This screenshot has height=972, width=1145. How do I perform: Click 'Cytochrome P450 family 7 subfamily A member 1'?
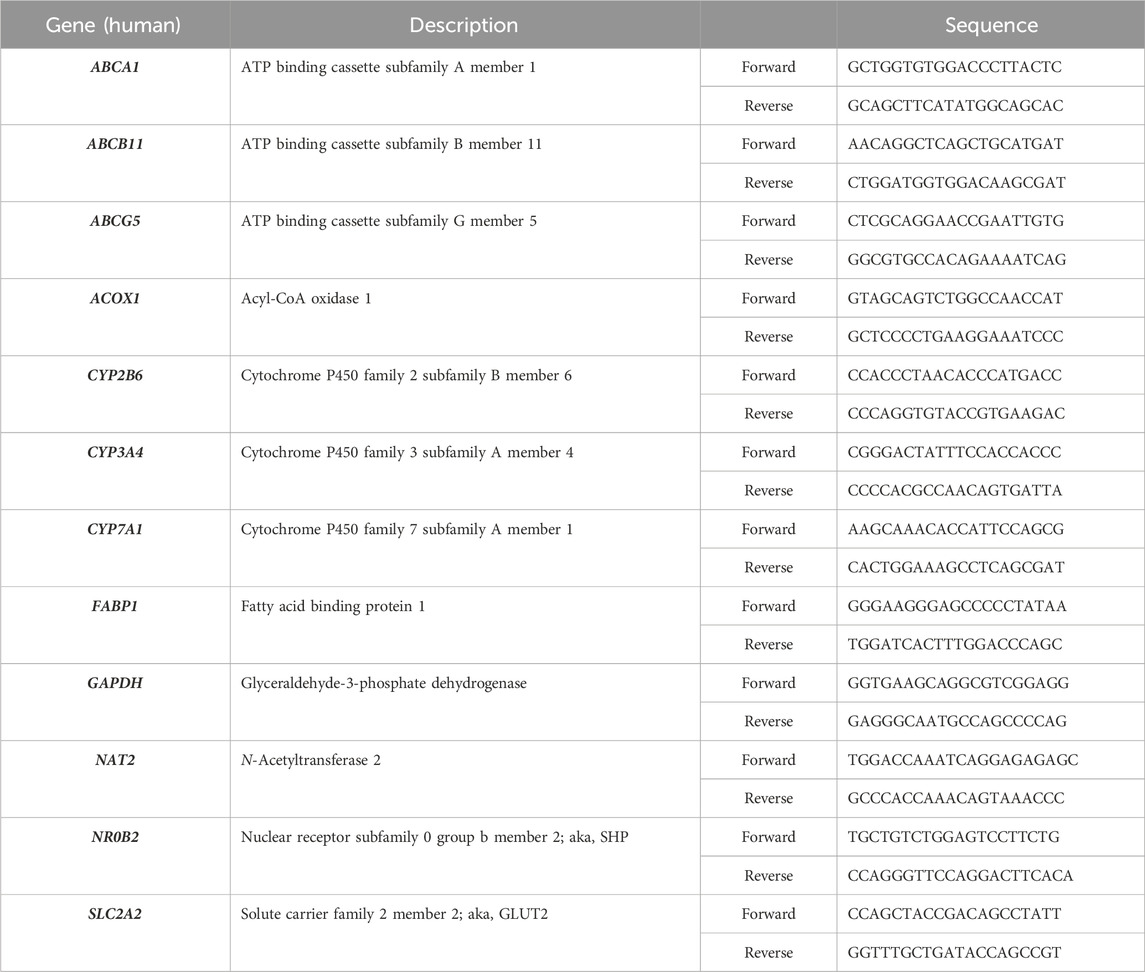pyautogui.click(x=407, y=529)
